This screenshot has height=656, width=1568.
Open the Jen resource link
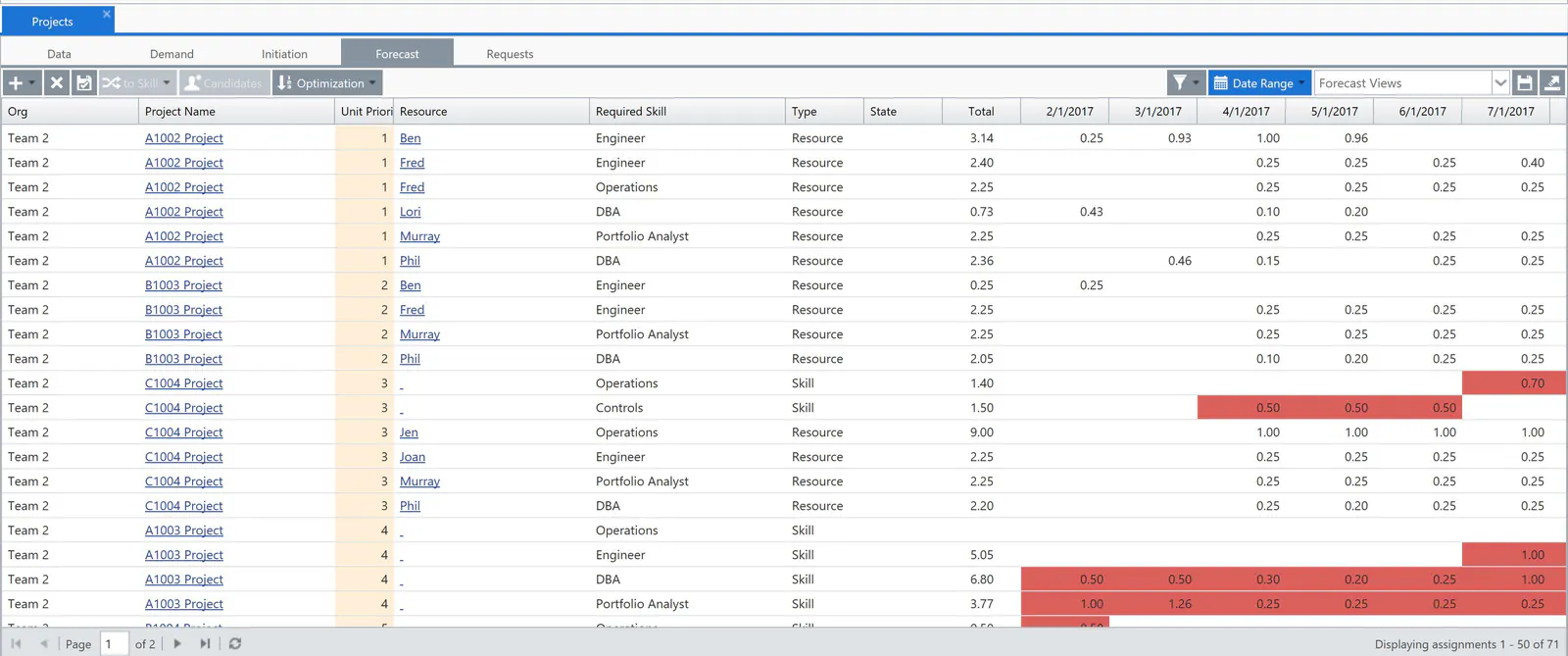tap(409, 432)
